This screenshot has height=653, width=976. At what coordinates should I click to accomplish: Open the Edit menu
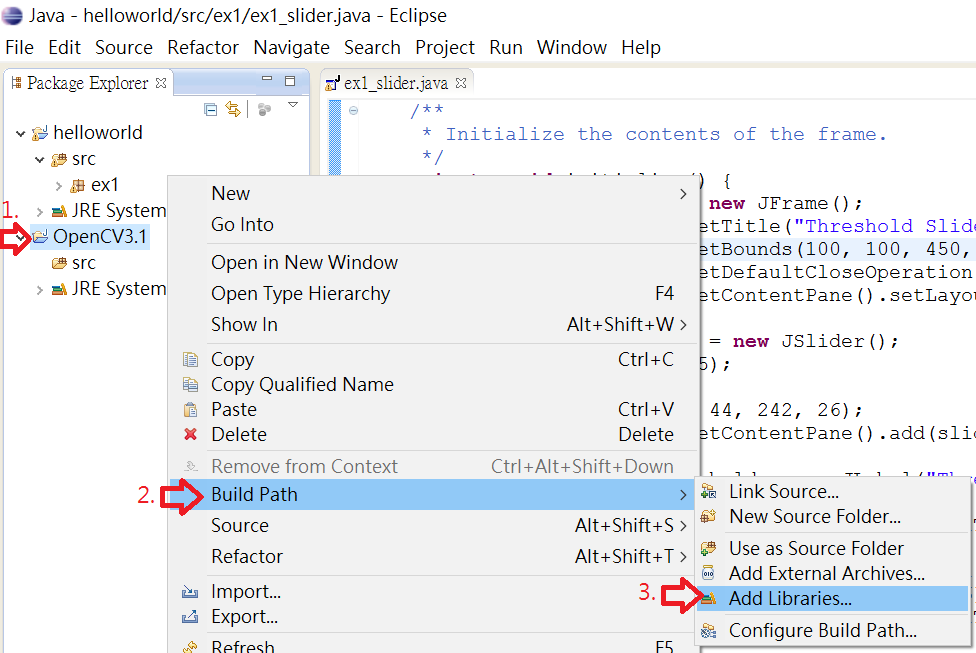pyautogui.click(x=65, y=47)
